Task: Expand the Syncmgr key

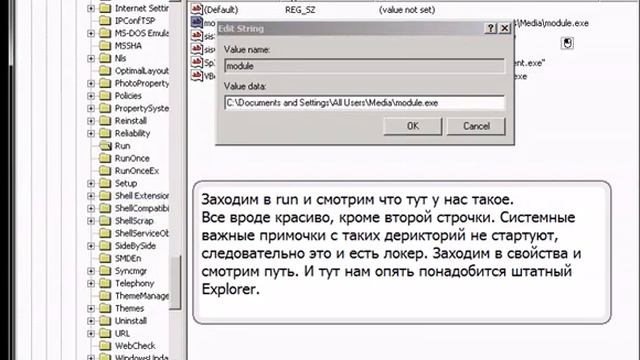Action: pos(91,271)
